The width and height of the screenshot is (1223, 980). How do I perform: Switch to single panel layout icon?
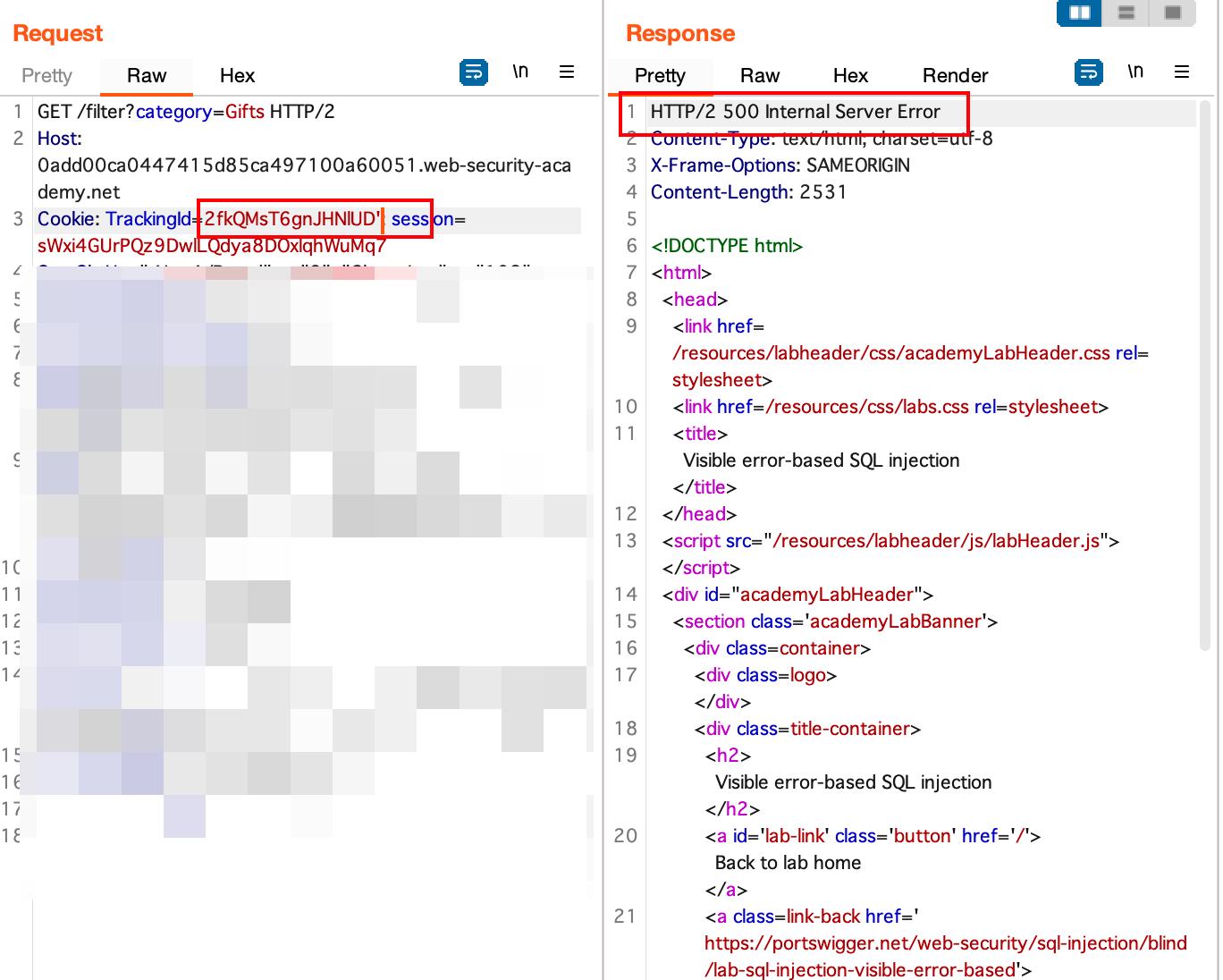coord(1172,13)
